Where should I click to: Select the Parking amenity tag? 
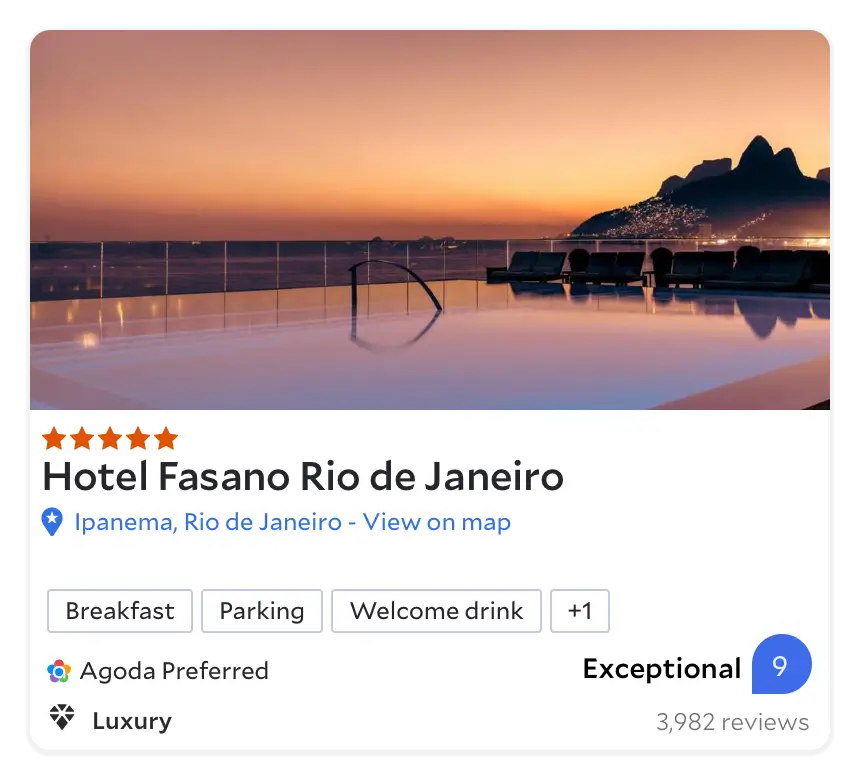click(x=262, y=611)
